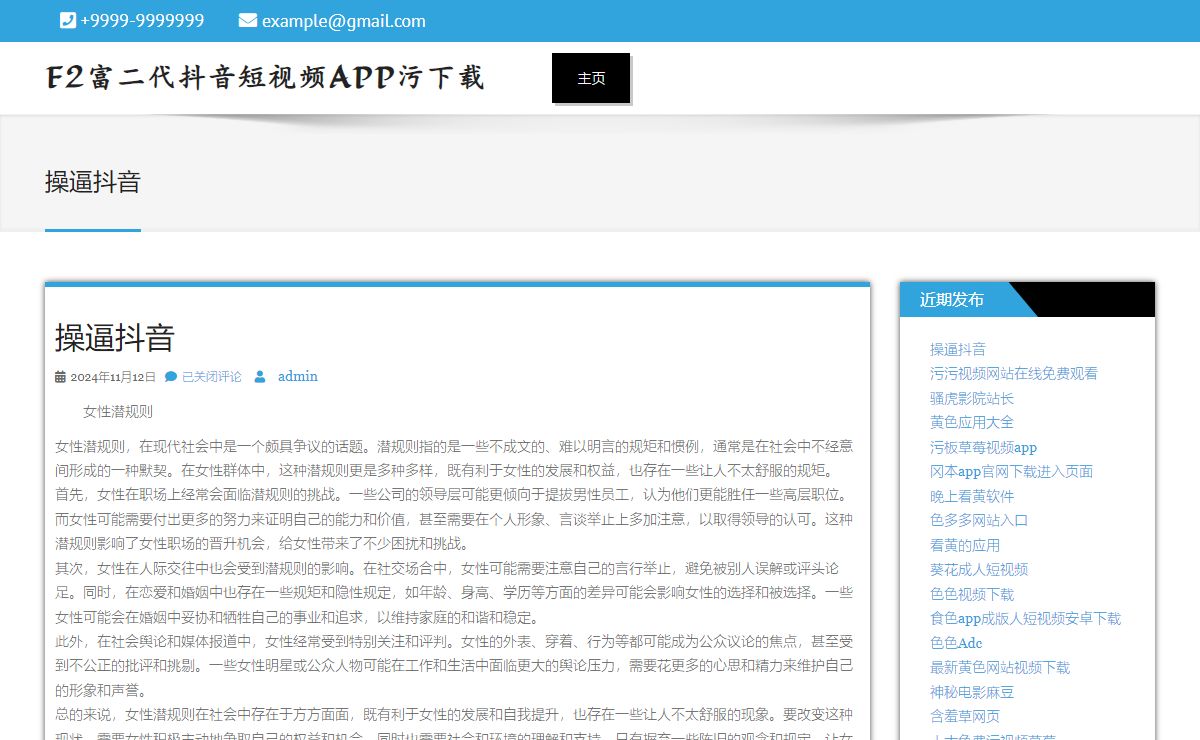Click the envelope icon beside the email

point(248,21)
